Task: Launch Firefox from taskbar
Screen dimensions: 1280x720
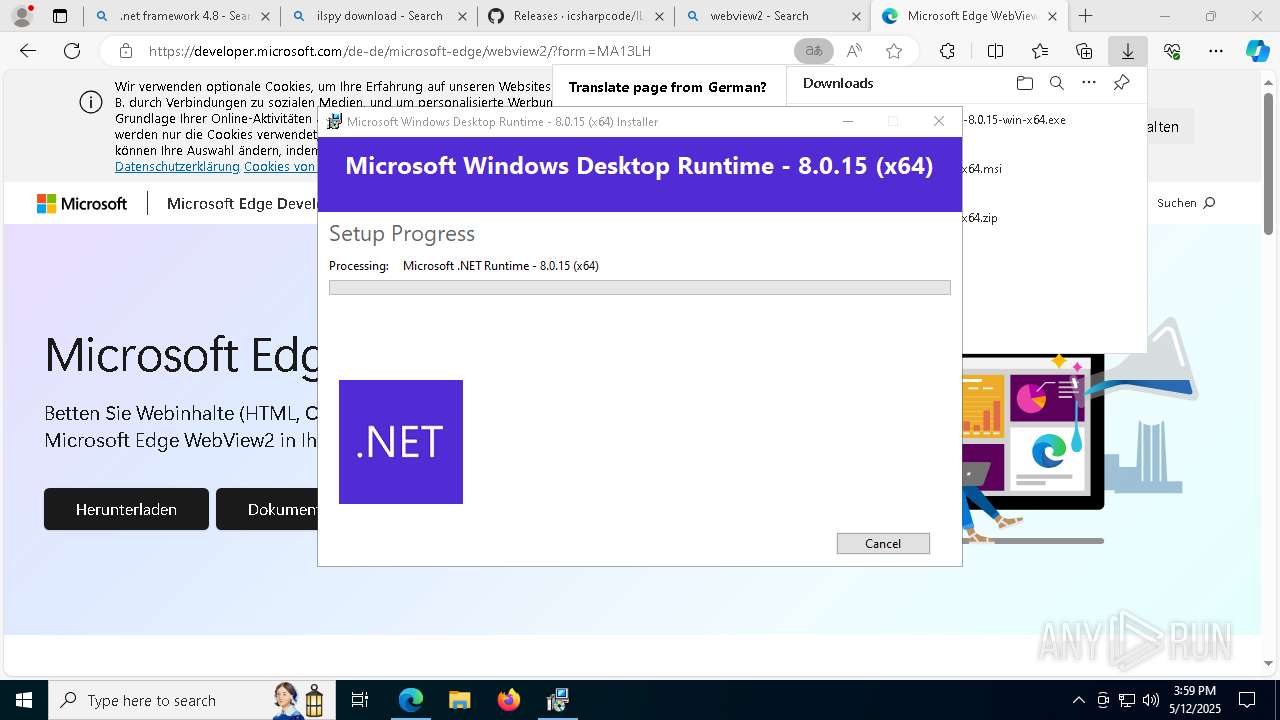Action: 508,700
